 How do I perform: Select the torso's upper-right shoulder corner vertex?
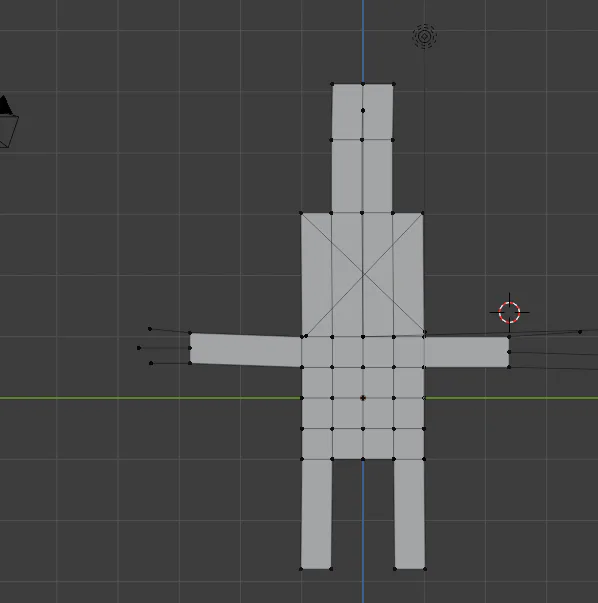(423, 213)
